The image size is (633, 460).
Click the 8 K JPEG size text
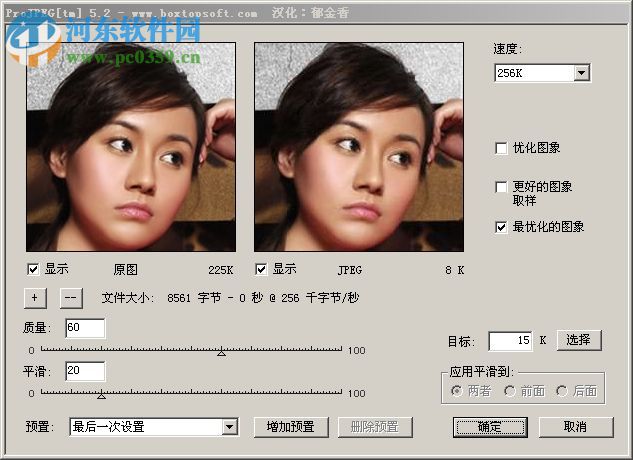pos(455,270)
